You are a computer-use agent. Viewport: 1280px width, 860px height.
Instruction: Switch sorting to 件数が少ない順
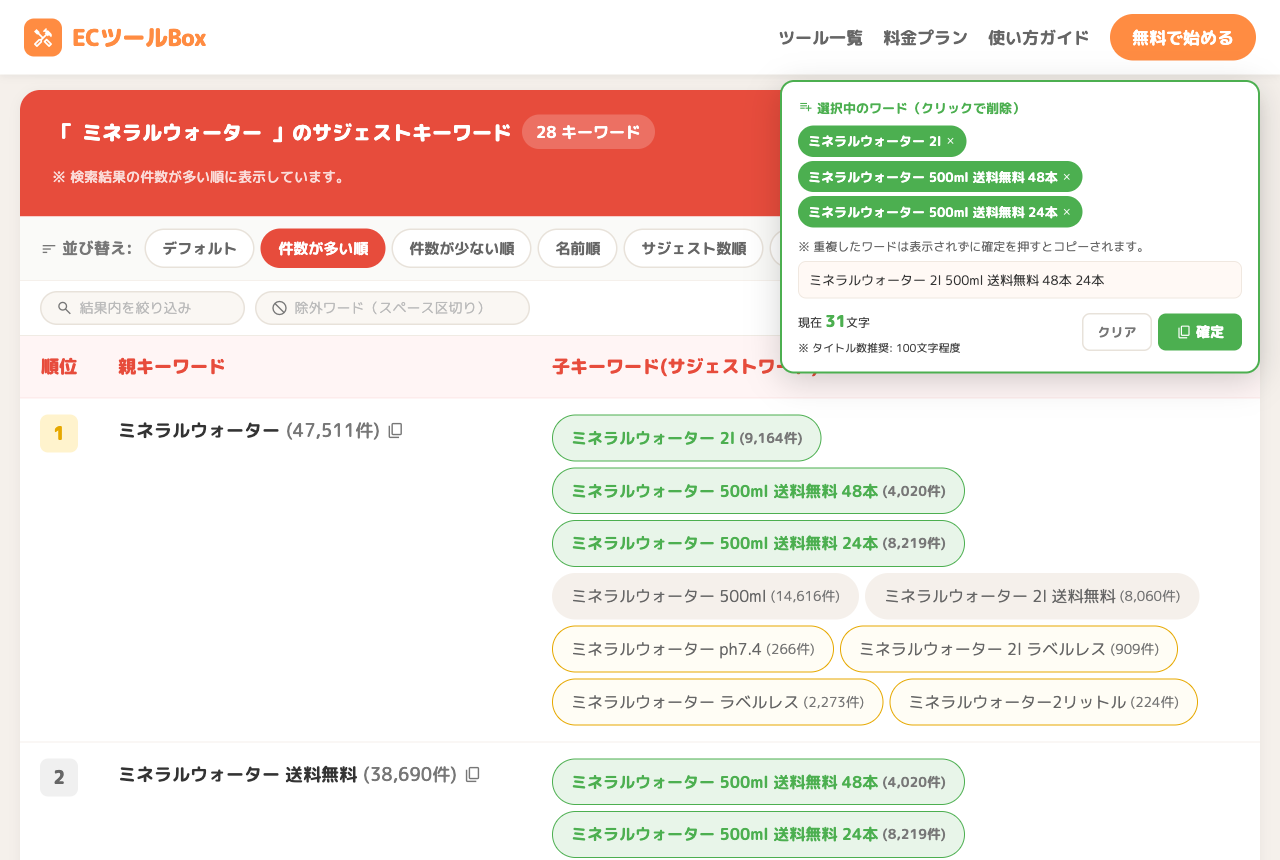click(462, 249)
